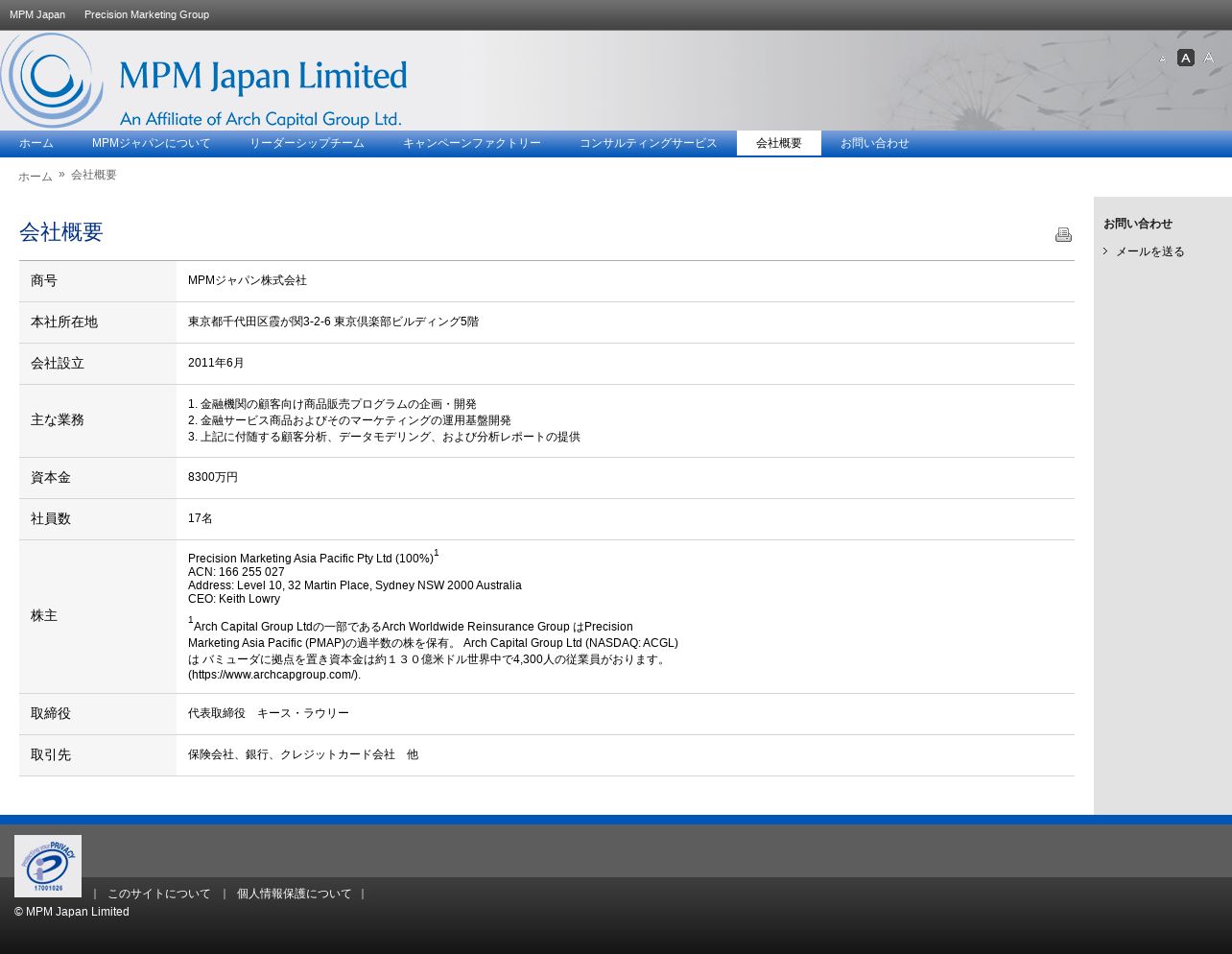This screenshot has height=954, width=1232.
Task: Click the MPM Japan link in top bar
Action: click(37, 14)
